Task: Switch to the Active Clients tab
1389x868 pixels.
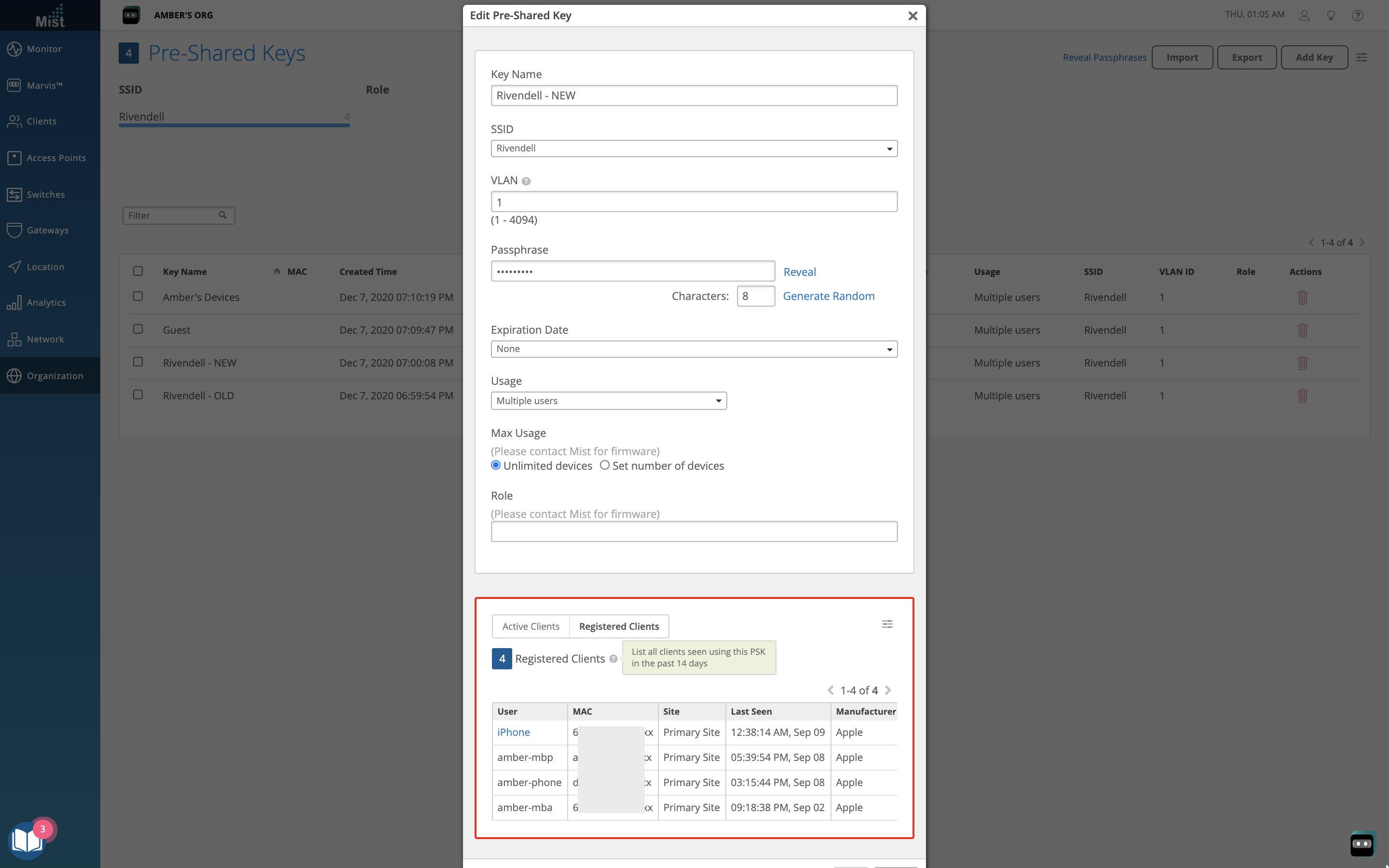Action: pyautogui.click(x=531, y=626)
